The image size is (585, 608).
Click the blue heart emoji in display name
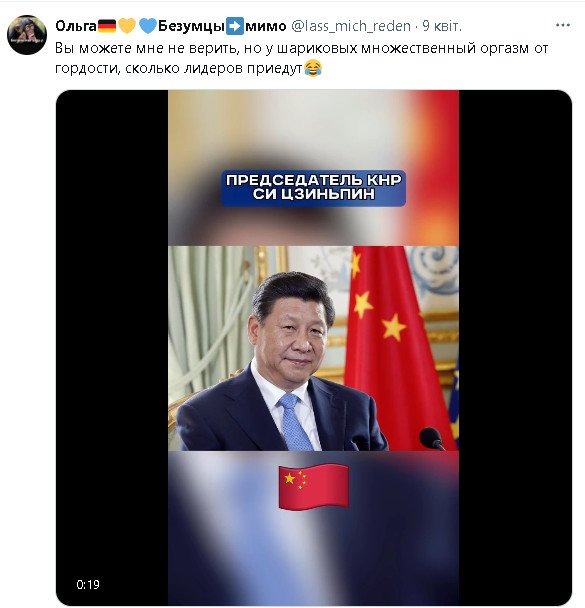(x=148, y=26)
